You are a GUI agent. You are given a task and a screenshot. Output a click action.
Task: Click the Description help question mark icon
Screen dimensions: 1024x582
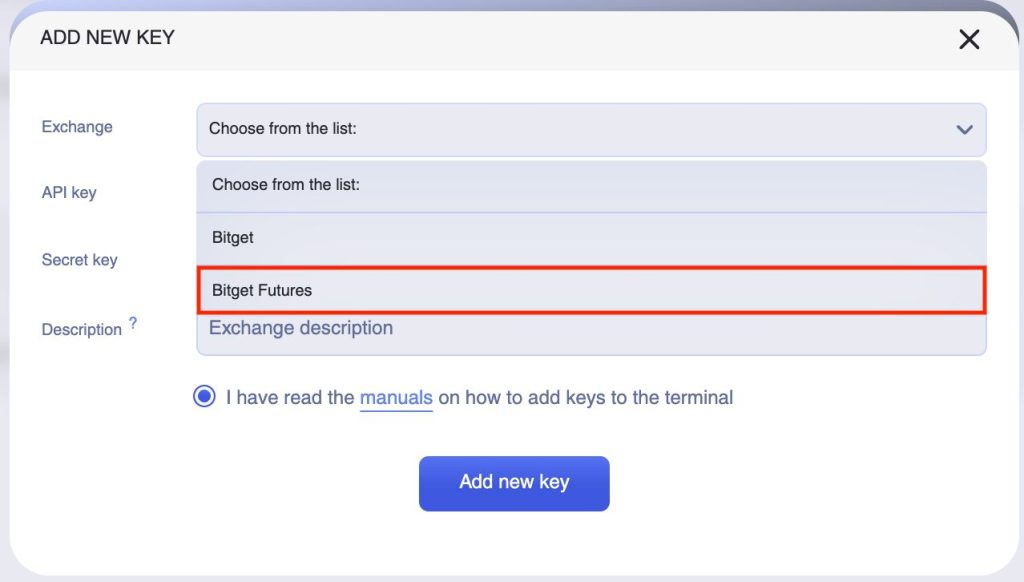pos(133,324)
